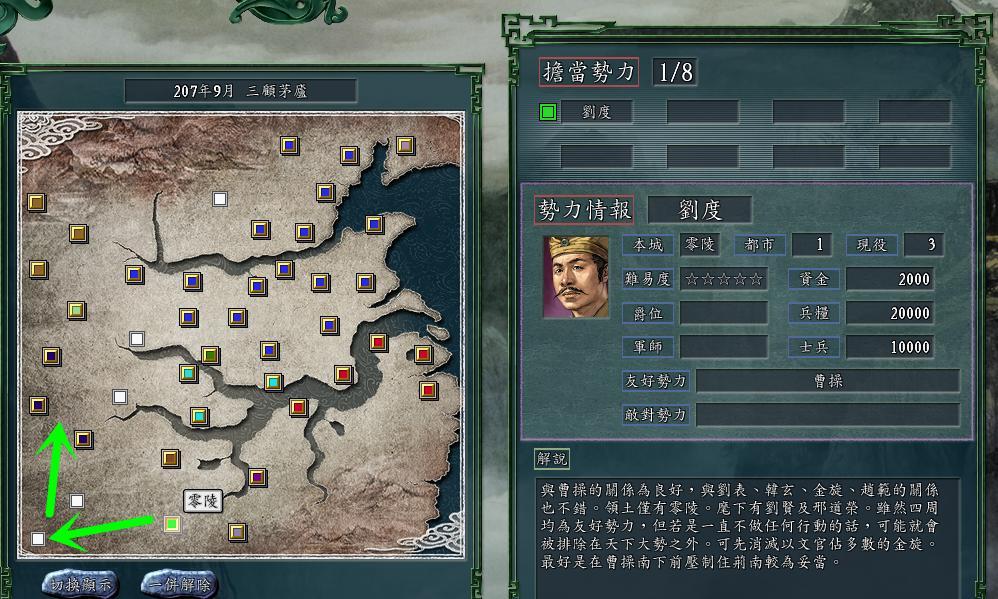
Task: Click the purple city marker on the map
Action: tap(257, 477)
